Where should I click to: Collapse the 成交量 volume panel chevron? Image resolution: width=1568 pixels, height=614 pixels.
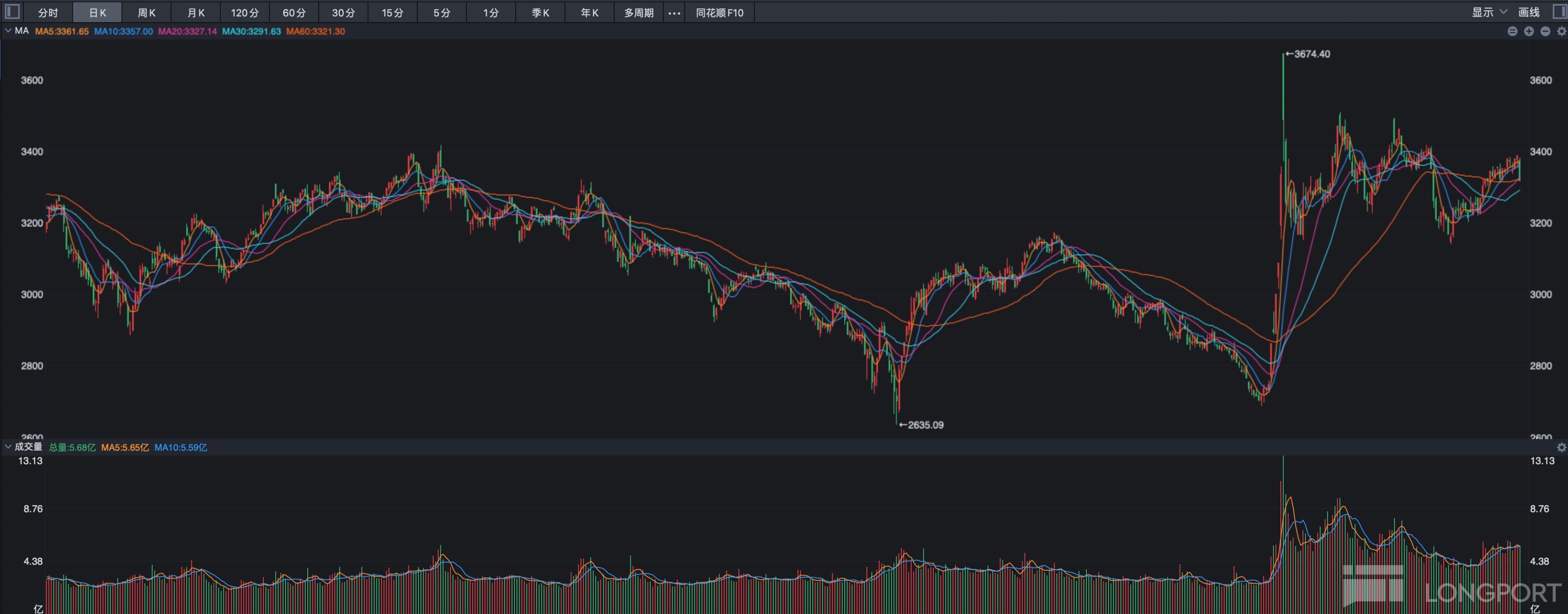8,446
